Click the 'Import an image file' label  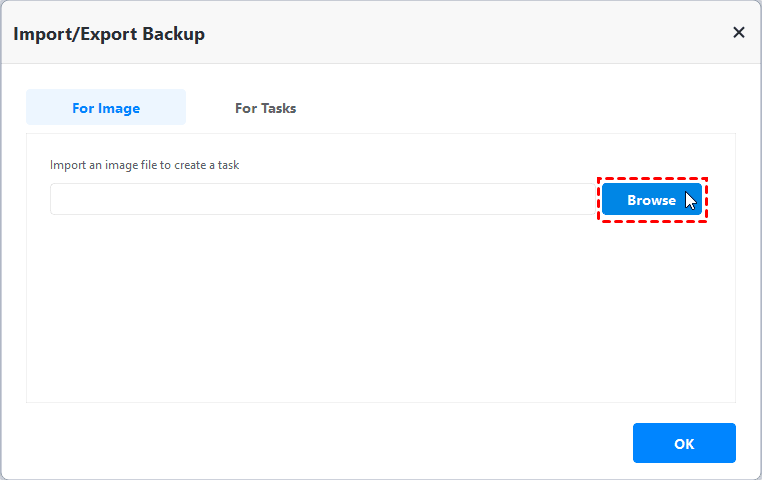point(144,165)
